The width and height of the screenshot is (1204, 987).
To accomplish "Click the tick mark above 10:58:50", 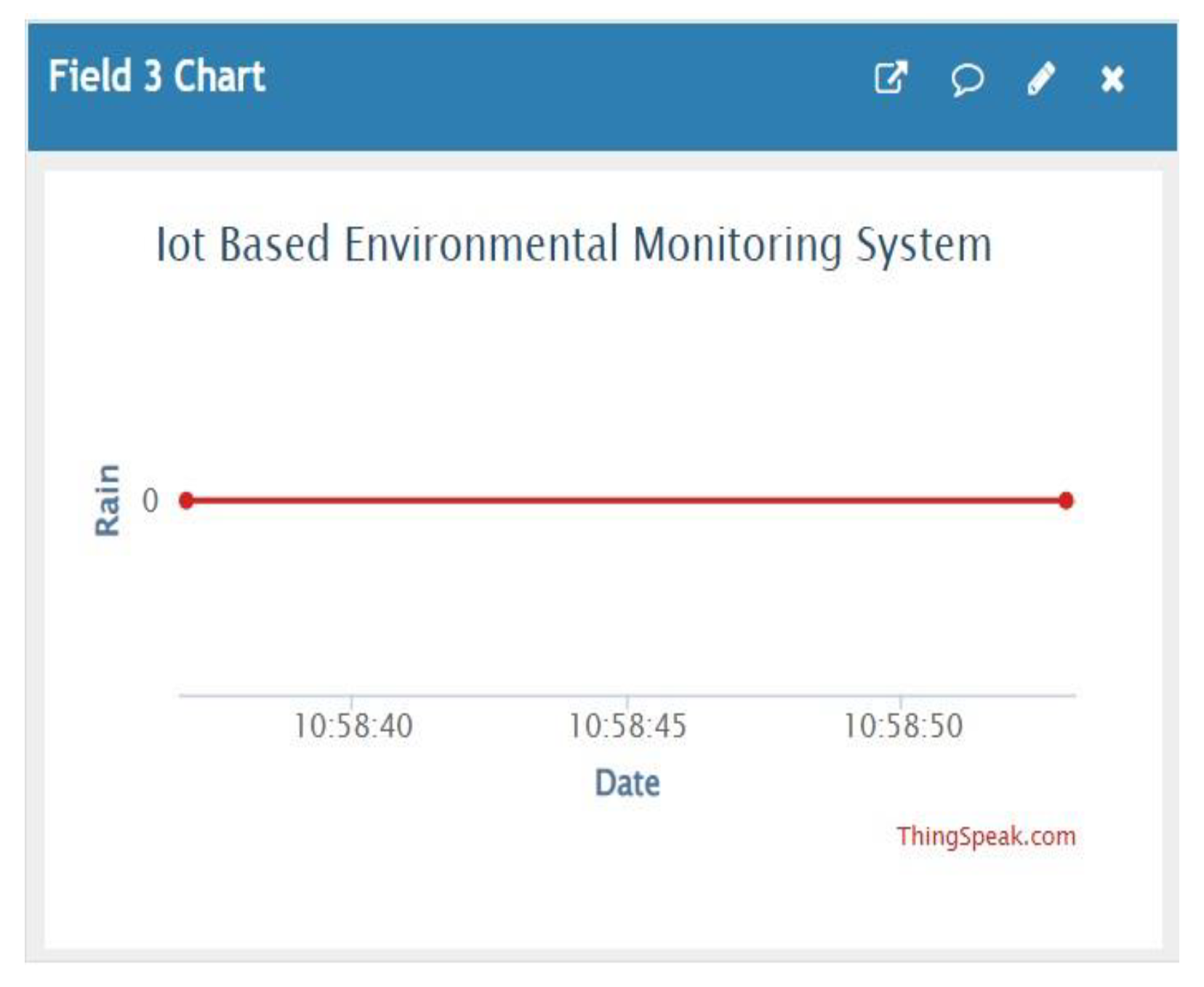I will coord(901,701).
